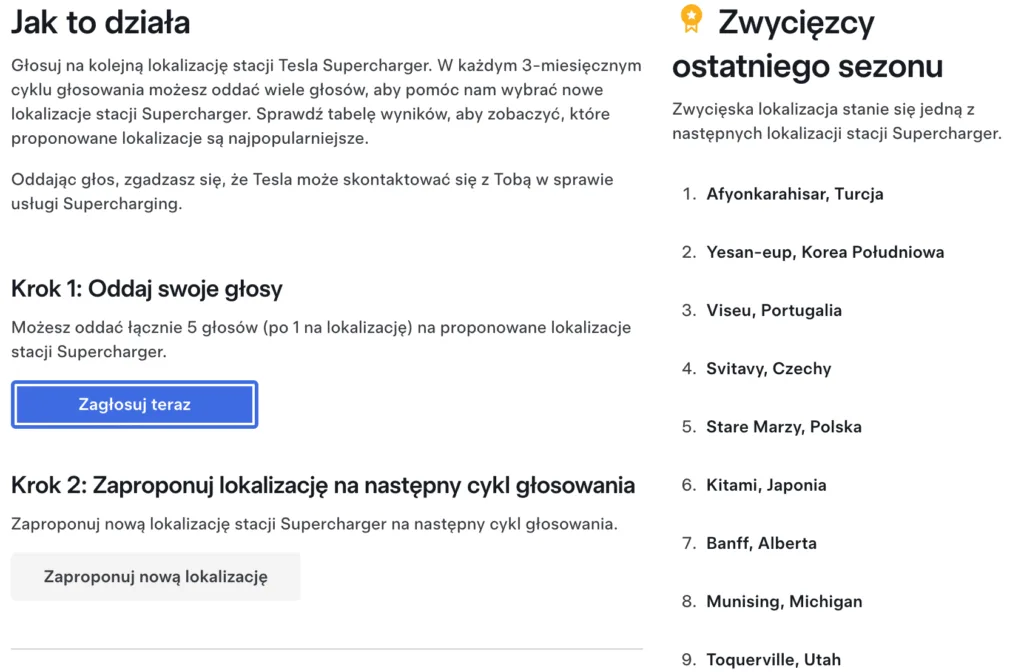This screenshot has width=1024, height=672.
Task: Click the Krok 1: Oddaj swoje głosy heading
Action: coord(144,287)
